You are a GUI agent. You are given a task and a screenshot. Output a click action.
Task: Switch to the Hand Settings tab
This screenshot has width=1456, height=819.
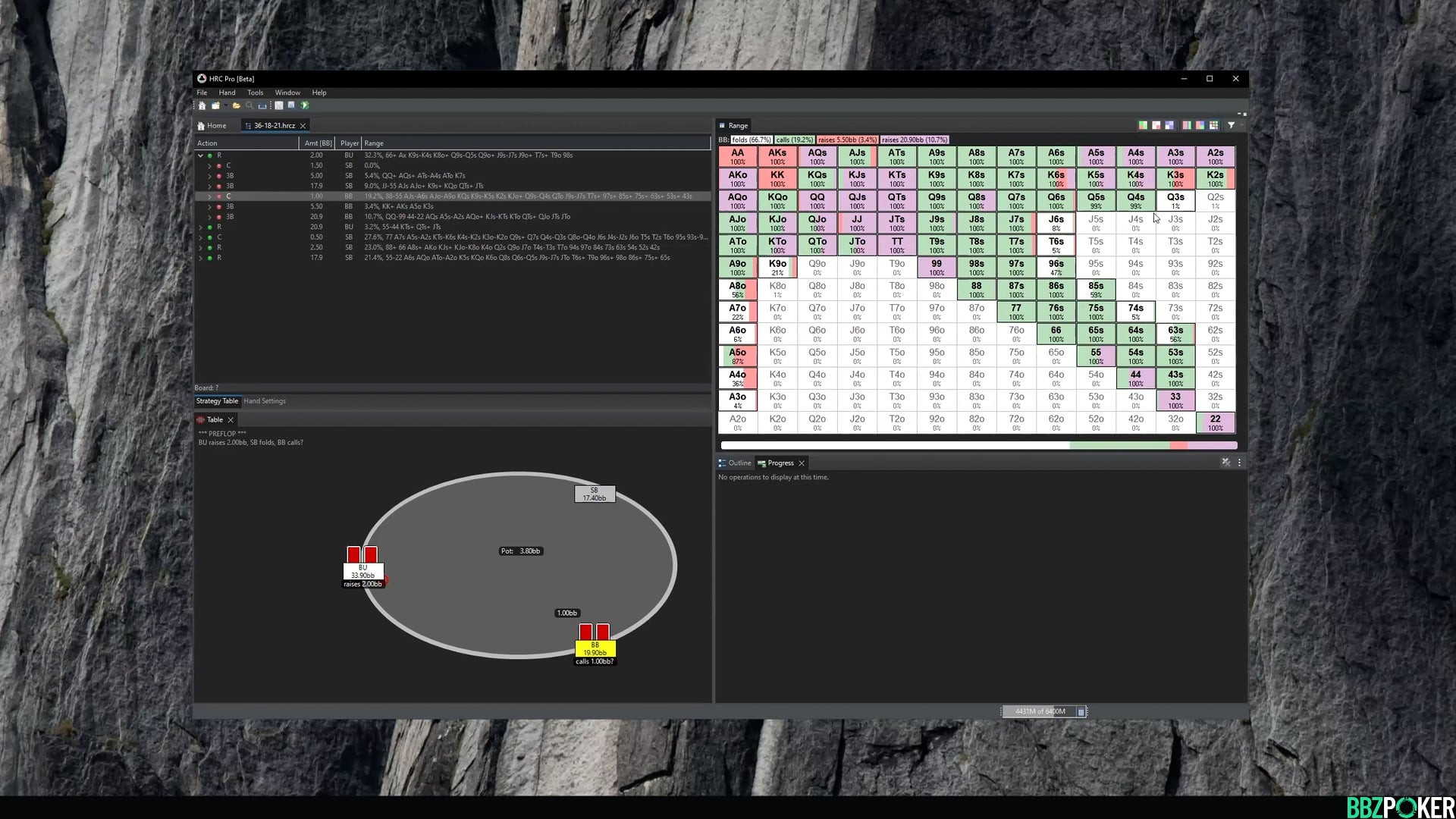(264, 400)
